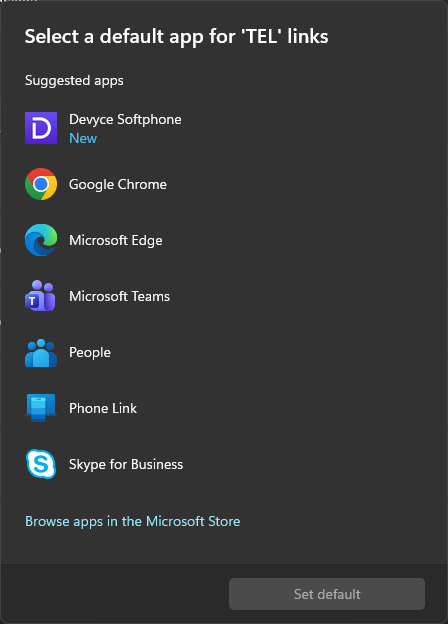This screenshot has height=624, width=448.
Task: Pick the Skype for Business label
Action: click(126, 464)
